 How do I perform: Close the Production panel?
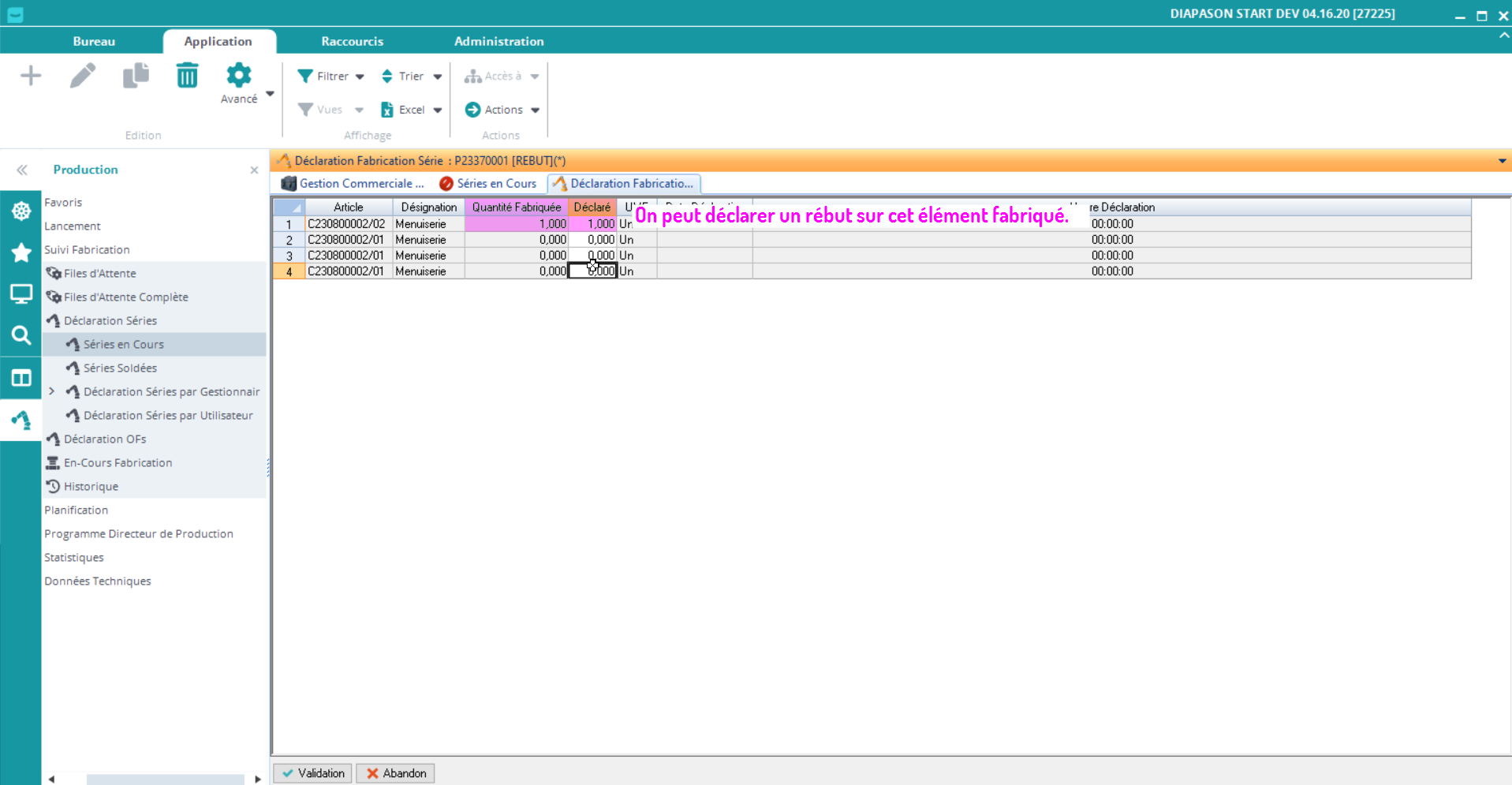tap(254, 170)
